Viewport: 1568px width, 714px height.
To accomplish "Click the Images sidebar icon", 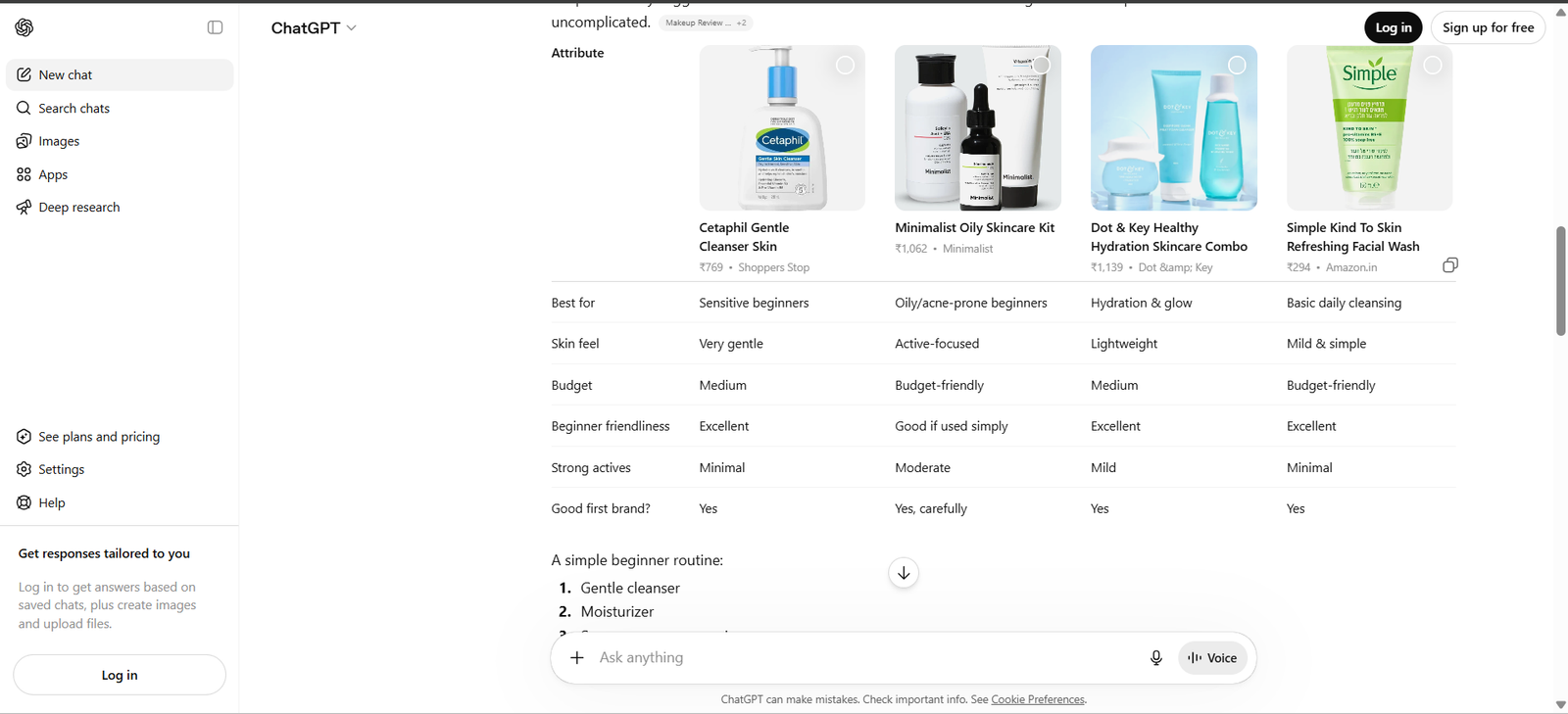I will point(24,141).
